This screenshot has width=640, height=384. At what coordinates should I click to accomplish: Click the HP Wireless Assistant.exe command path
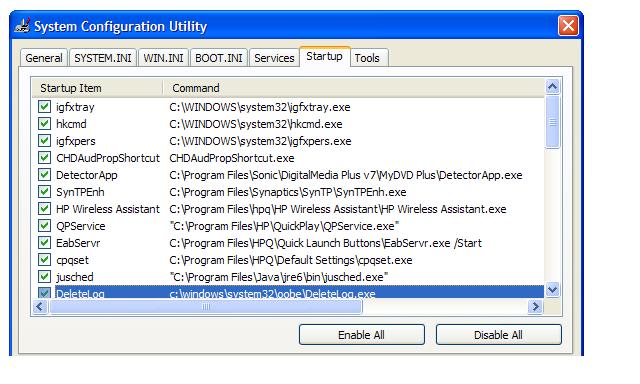[338, 209]
